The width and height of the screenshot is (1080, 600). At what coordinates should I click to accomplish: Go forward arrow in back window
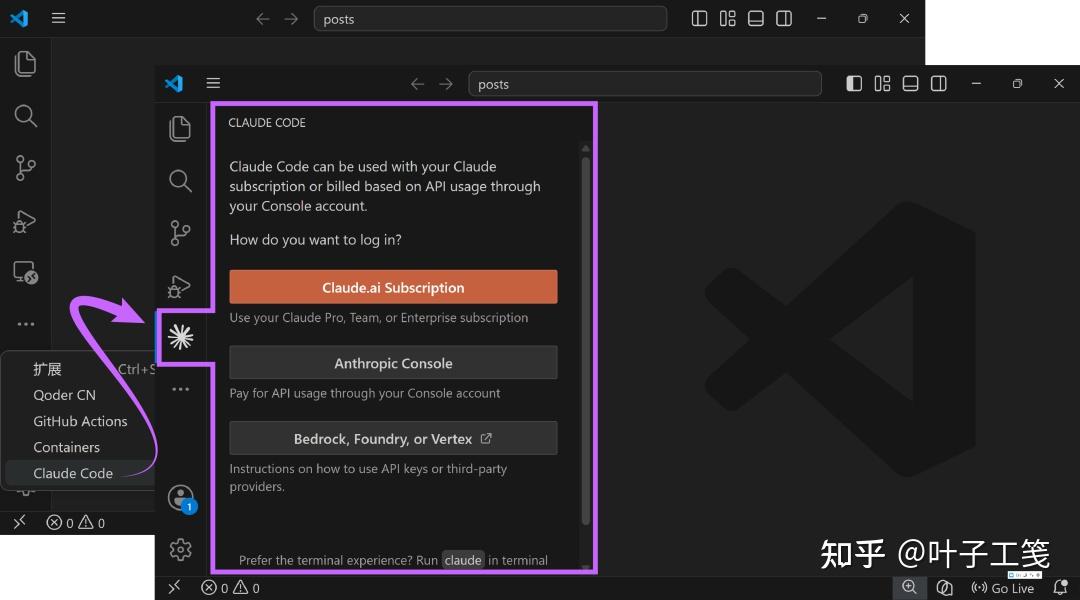291,19
